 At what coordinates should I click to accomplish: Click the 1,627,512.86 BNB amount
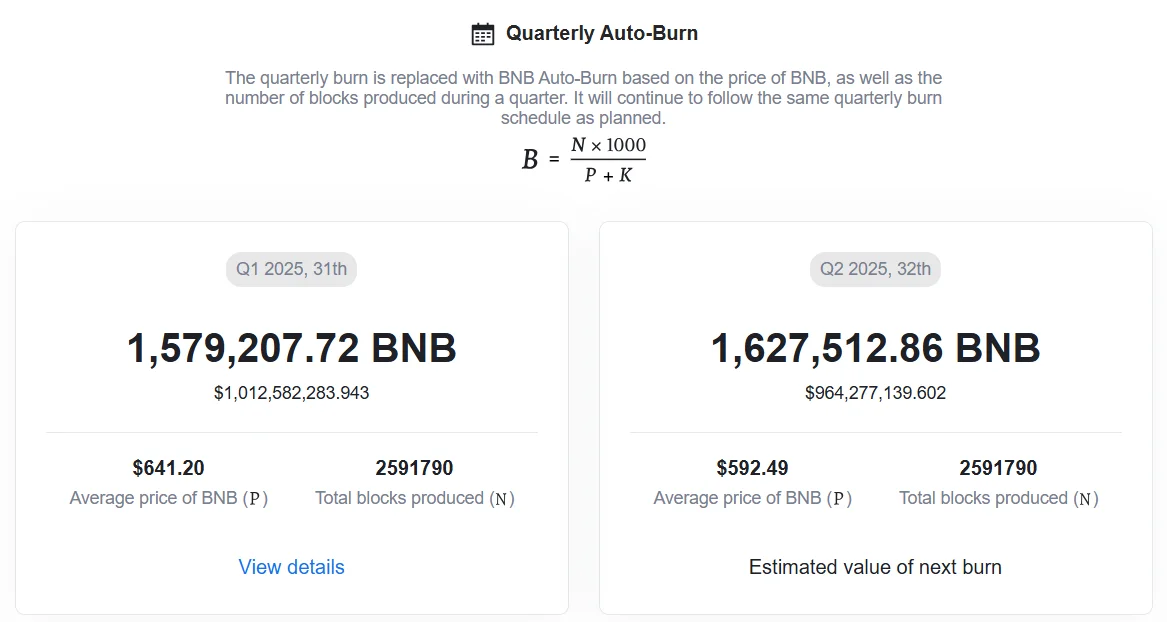(875, 348)
